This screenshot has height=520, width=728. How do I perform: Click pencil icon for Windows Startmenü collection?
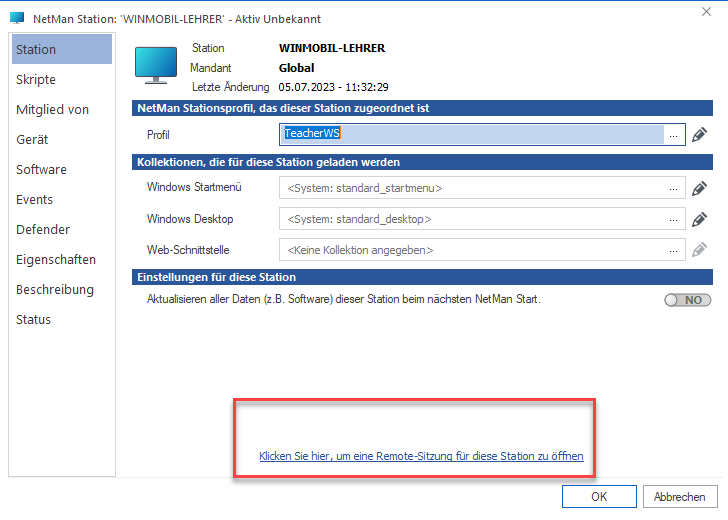pyautogui.click(x=699, y=188)
